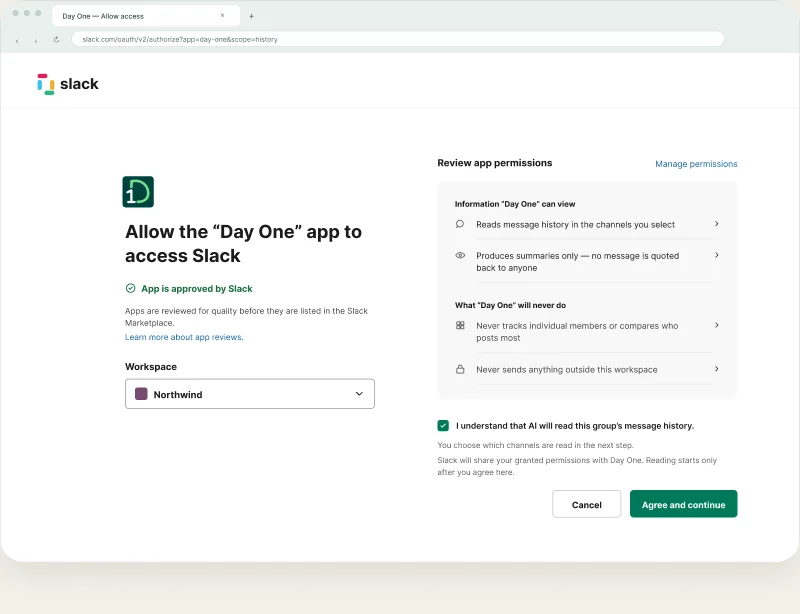The height and width of the screenshot is (614, 800).
Task: Click the lock icon beside never sends outside
Action: 460,369
